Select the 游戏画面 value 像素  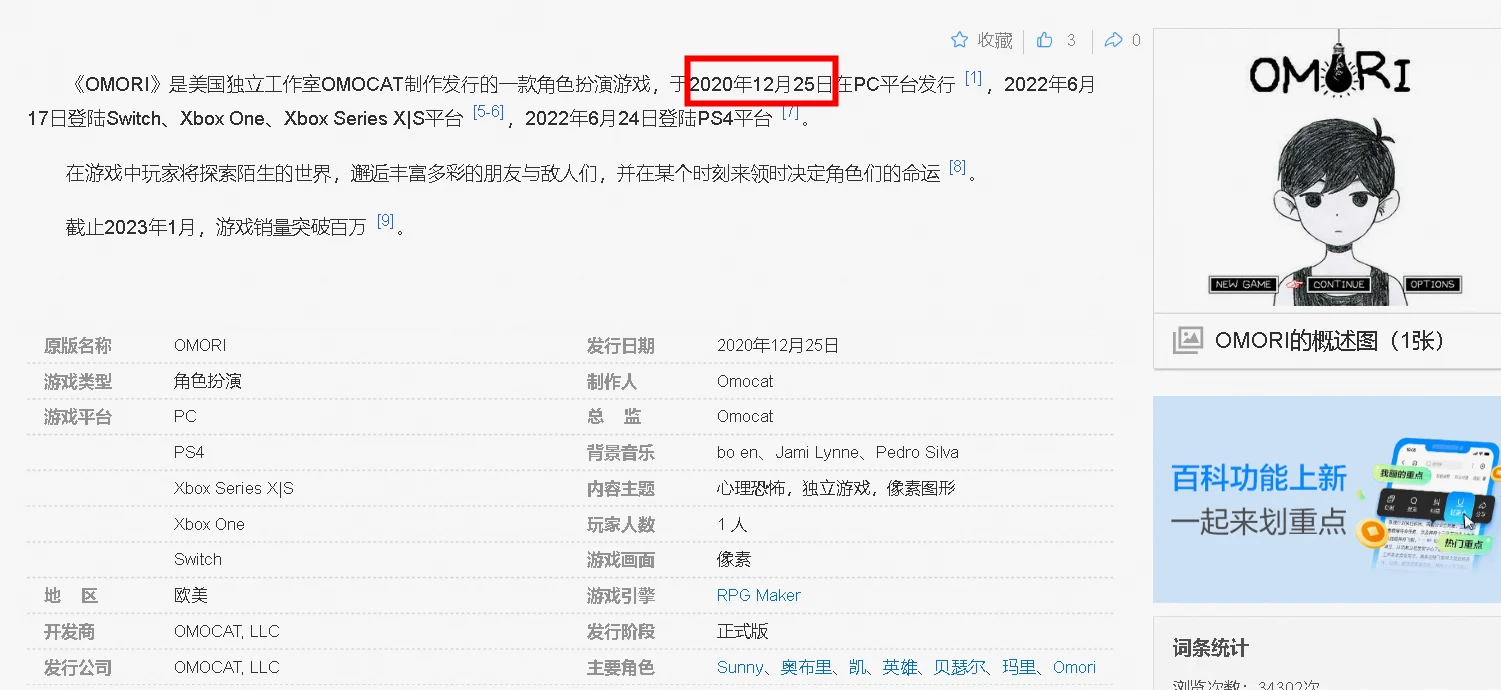734,559
